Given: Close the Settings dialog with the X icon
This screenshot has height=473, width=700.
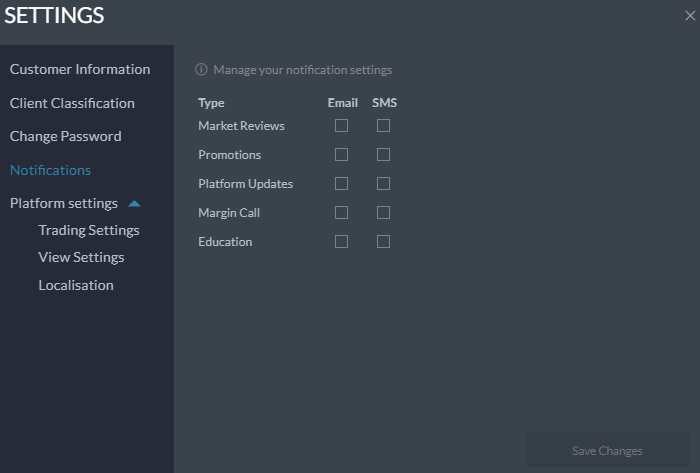Looking at the screenshot, I should click(690, 16).
